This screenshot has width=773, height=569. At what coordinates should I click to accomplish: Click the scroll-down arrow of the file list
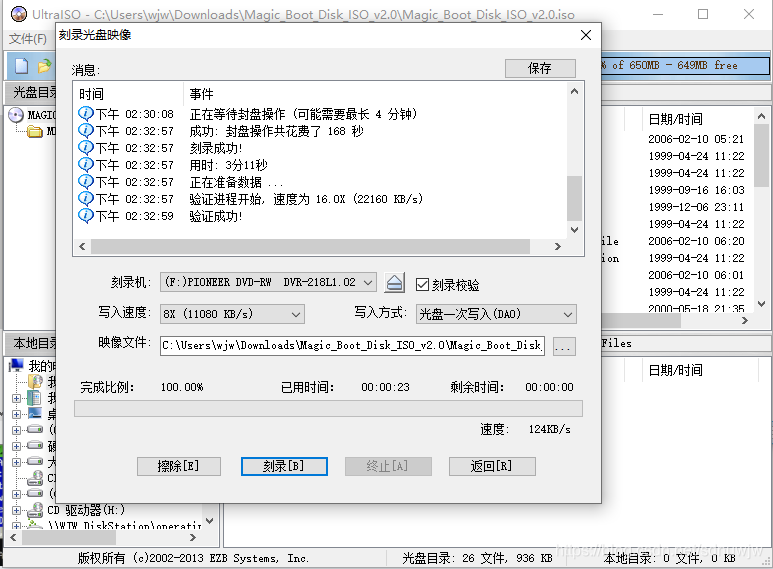[x=762, y=304]
